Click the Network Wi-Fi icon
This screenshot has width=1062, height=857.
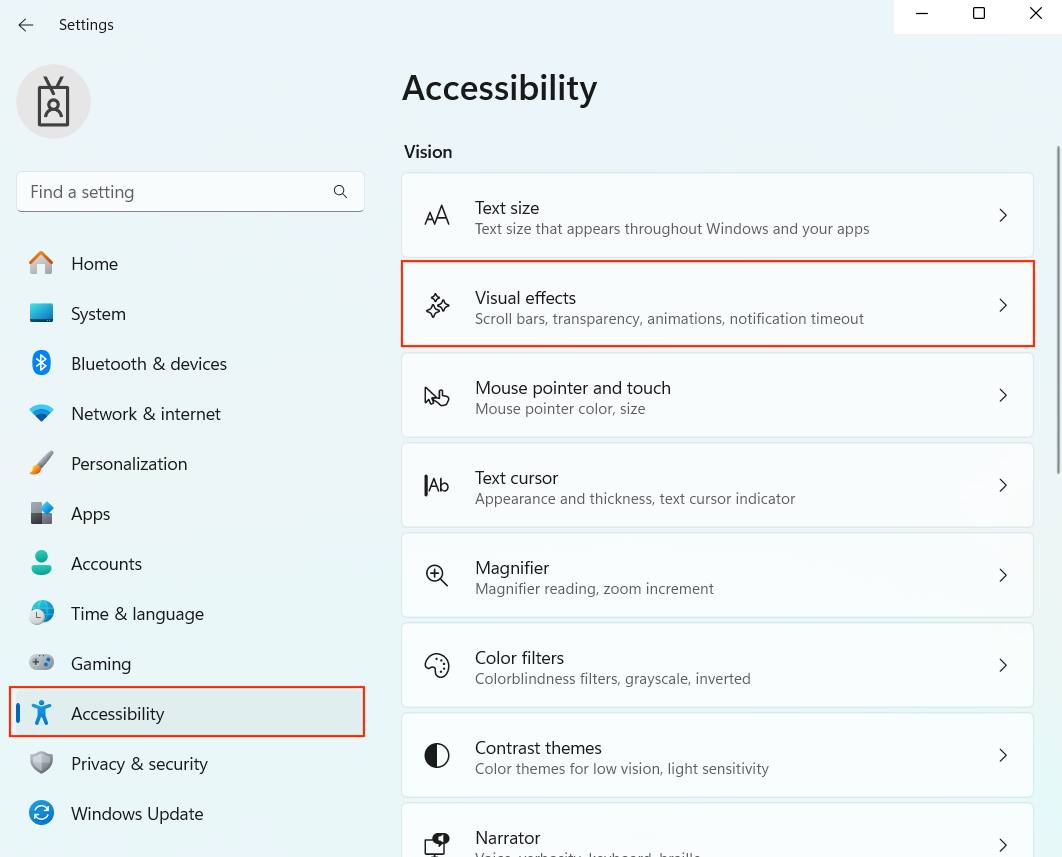click(x=41, y=413)
